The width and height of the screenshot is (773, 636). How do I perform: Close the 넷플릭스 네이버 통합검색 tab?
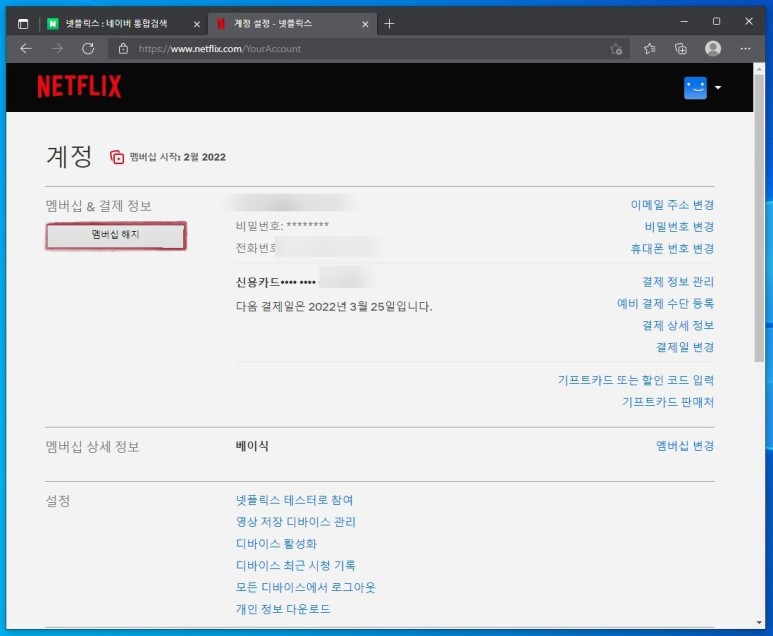[197, 24]
